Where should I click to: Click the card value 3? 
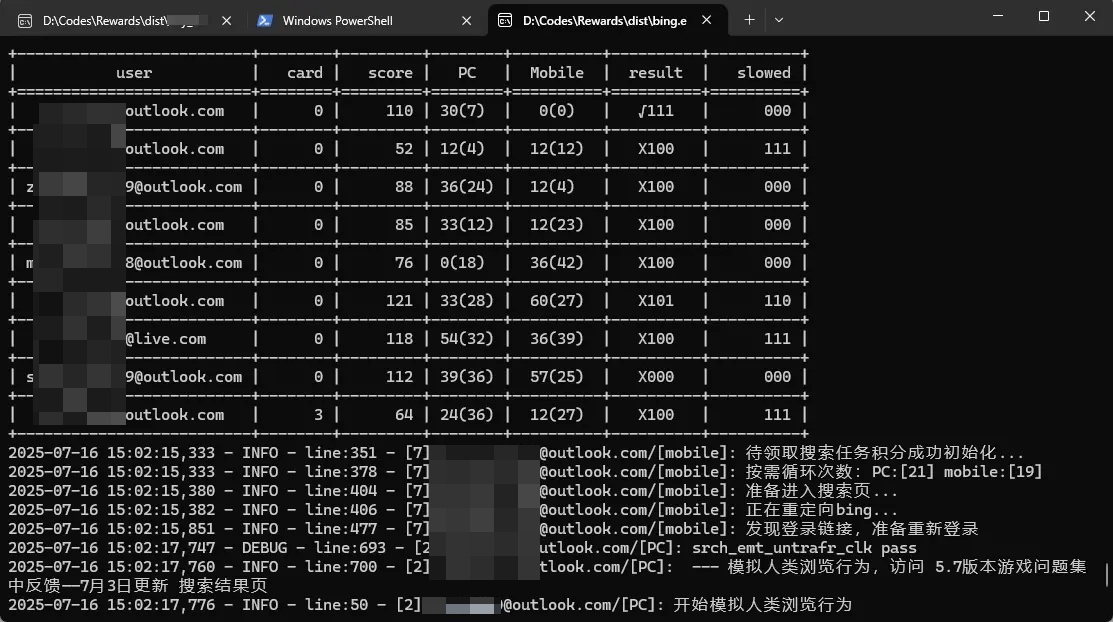318,415
